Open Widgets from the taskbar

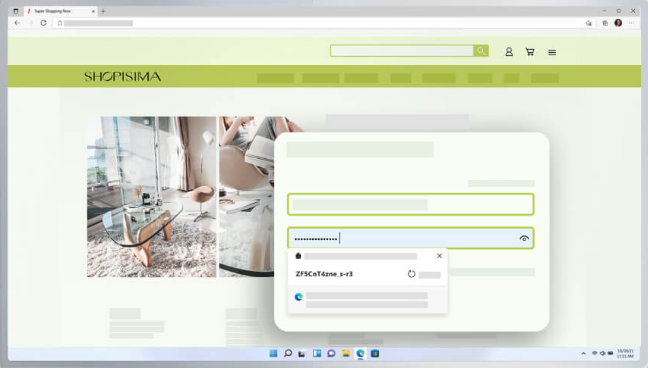(x=317, y=354)
